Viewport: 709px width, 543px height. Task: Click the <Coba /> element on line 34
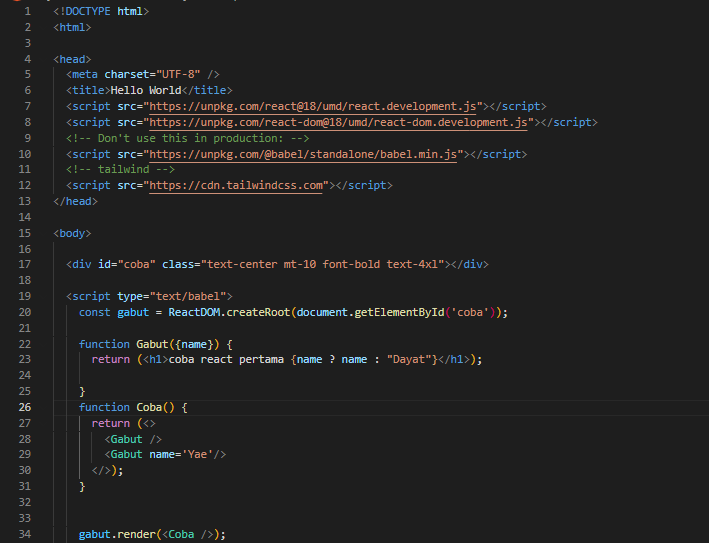pyautogui.click(x=188, y=534)
